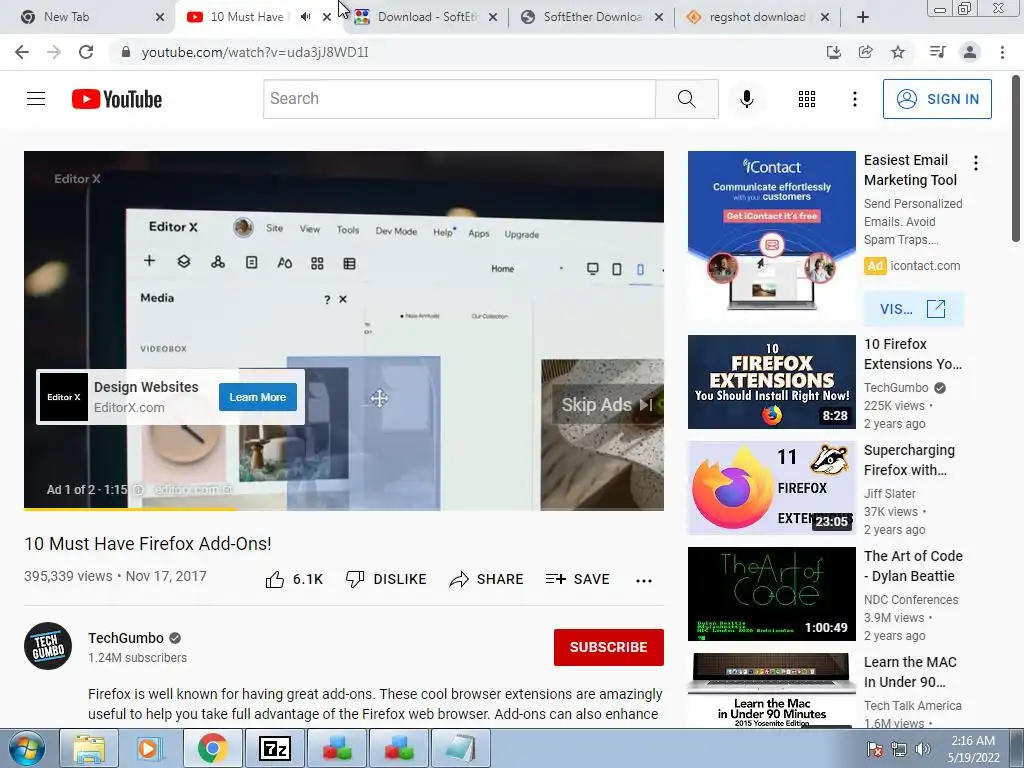The image size is (1024, 768).
Task: Open the volume icon in system tray
Action: [x=923, y=749]
